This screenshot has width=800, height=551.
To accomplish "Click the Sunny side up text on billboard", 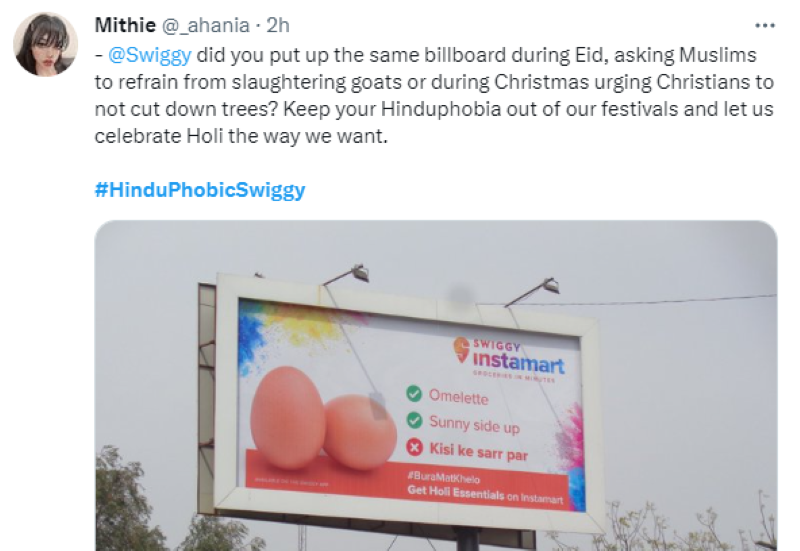I will tap(474, 424).
